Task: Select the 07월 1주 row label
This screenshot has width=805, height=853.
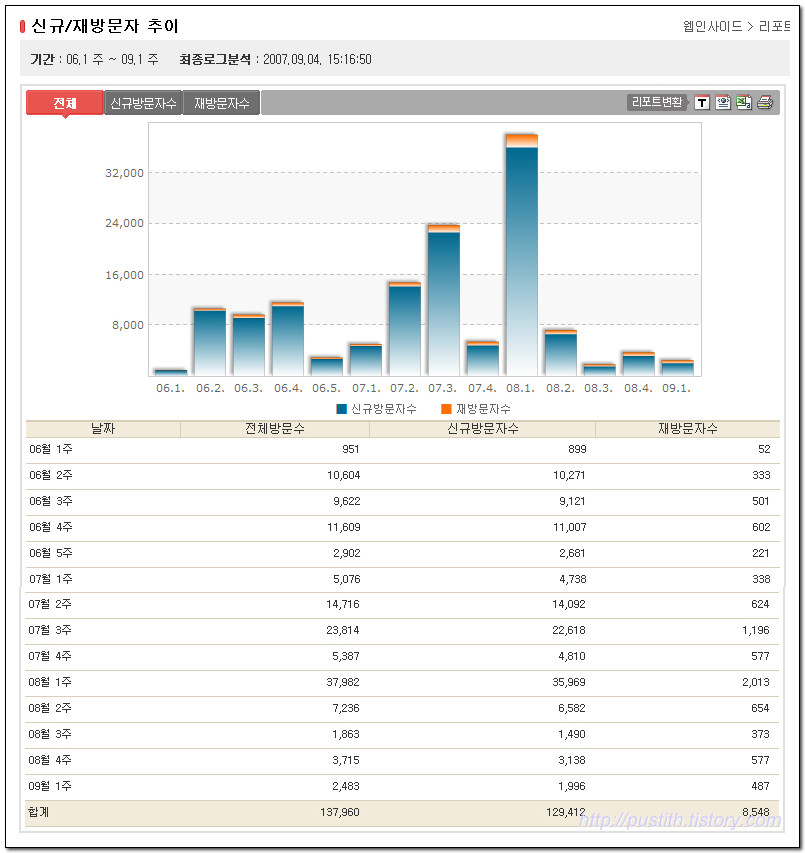Action: point(51,579)
